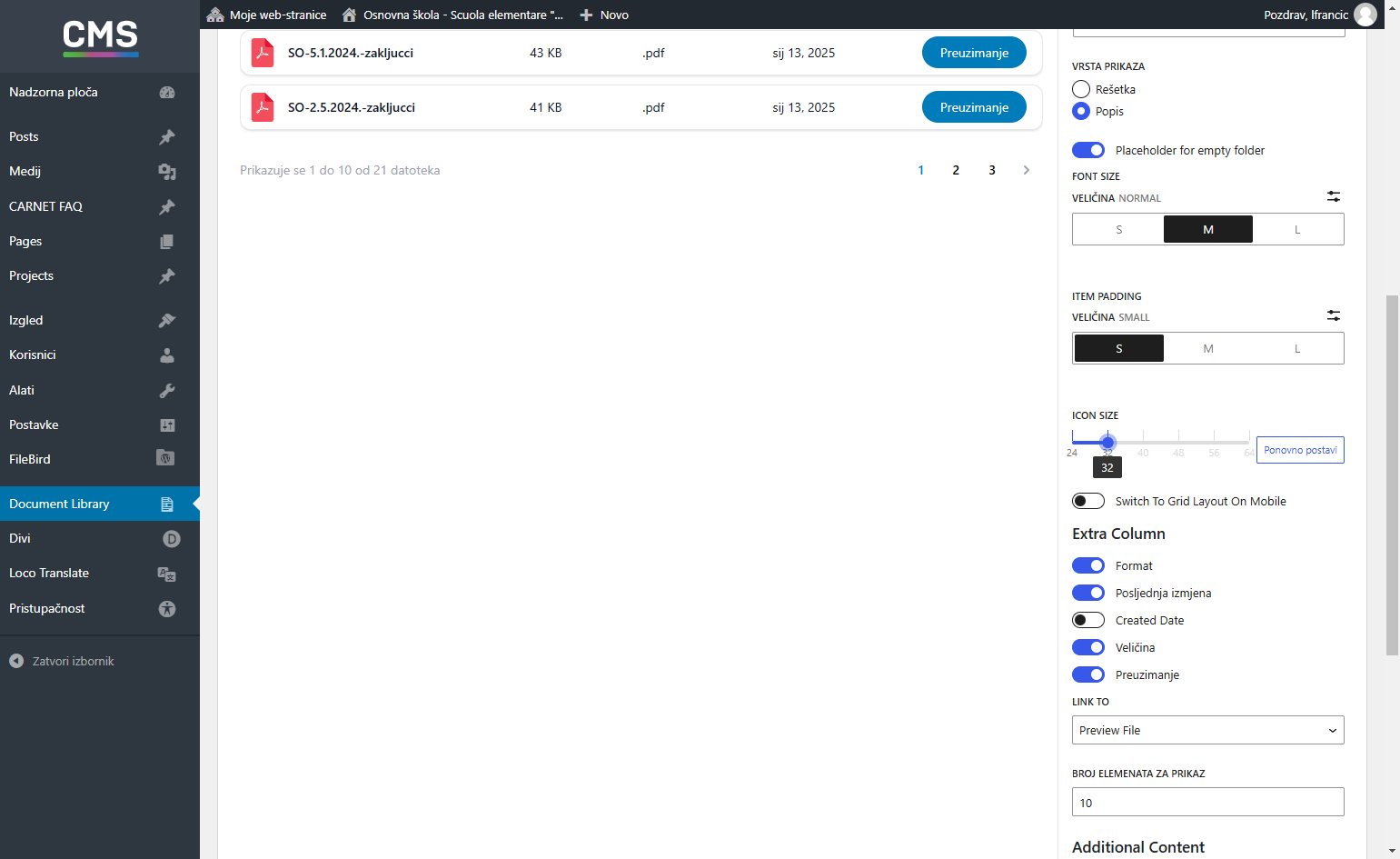
Task: Enable Switch To Grid Layout On Mobile
Action: click(1088, 501)
